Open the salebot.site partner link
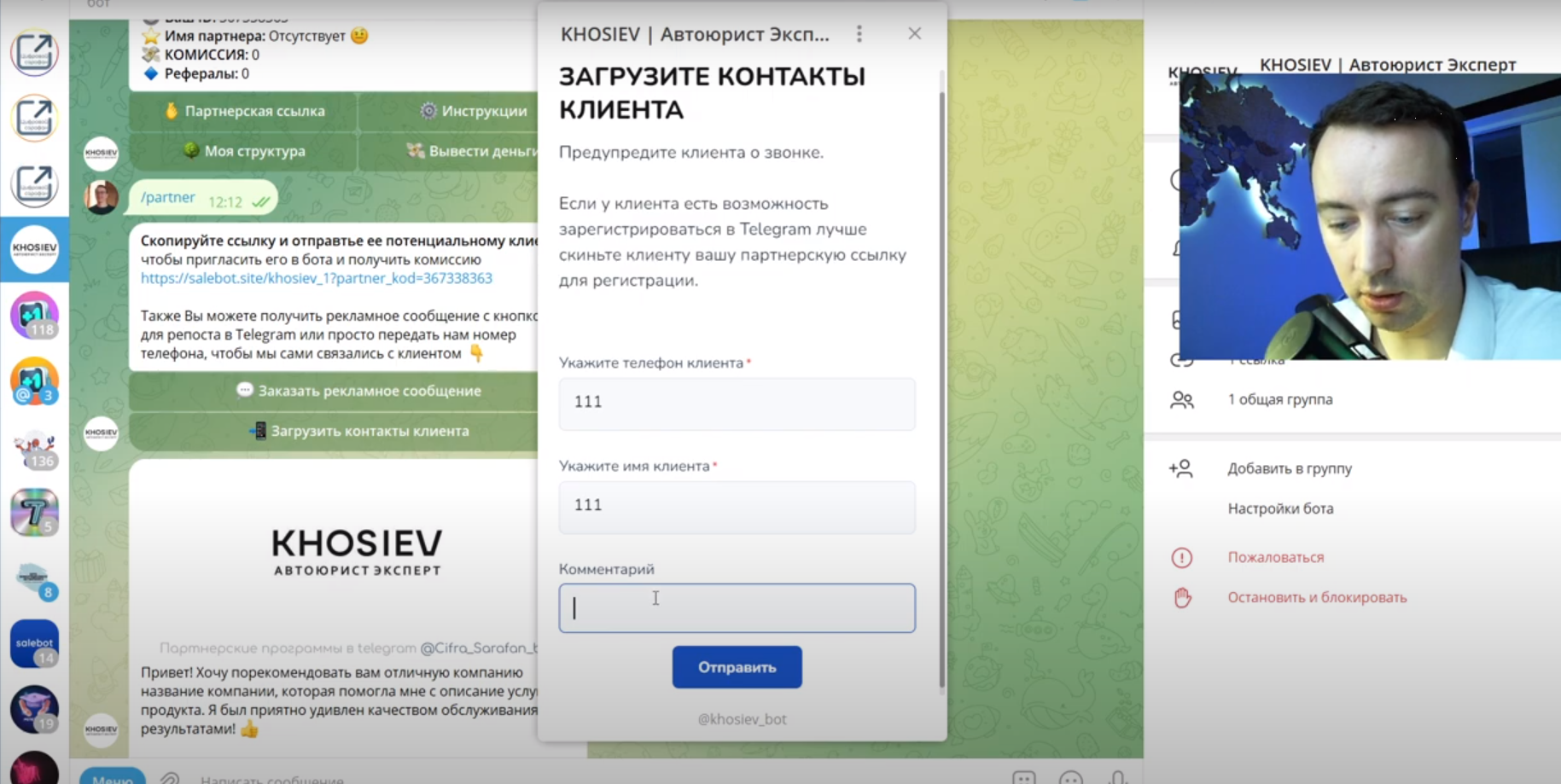1561x784 pixels. [317, 278]
